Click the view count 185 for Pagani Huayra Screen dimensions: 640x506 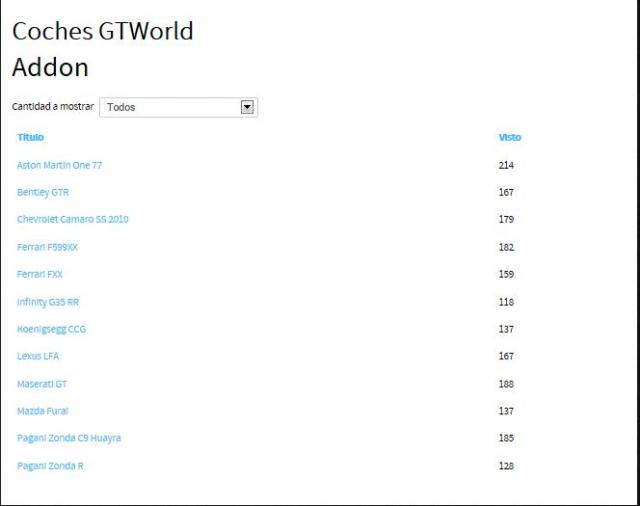click(x=506, y=438)
